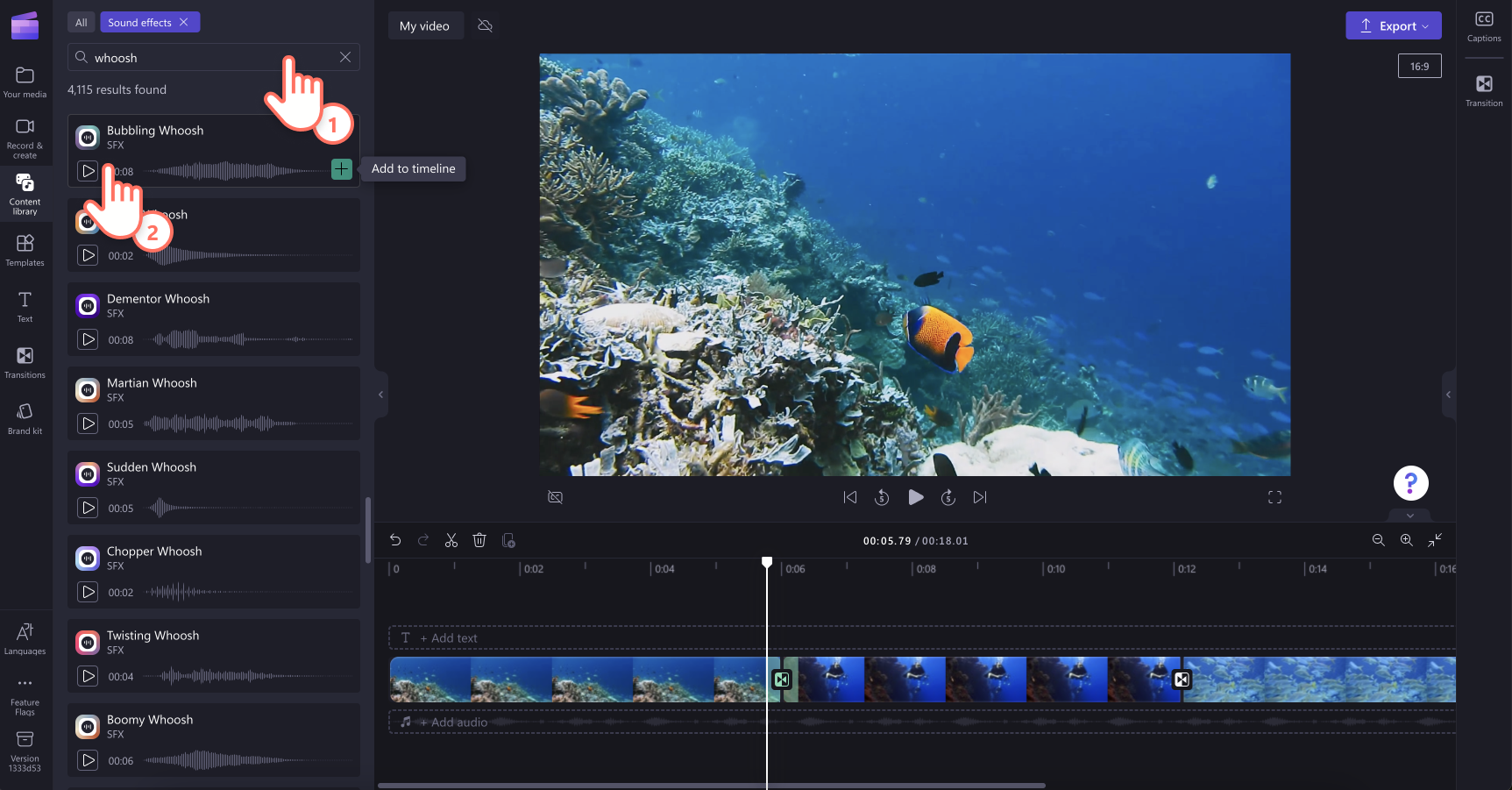Open Your media in the sidebar
This screenshot has height=790, width=1512.
coord(25,82)
